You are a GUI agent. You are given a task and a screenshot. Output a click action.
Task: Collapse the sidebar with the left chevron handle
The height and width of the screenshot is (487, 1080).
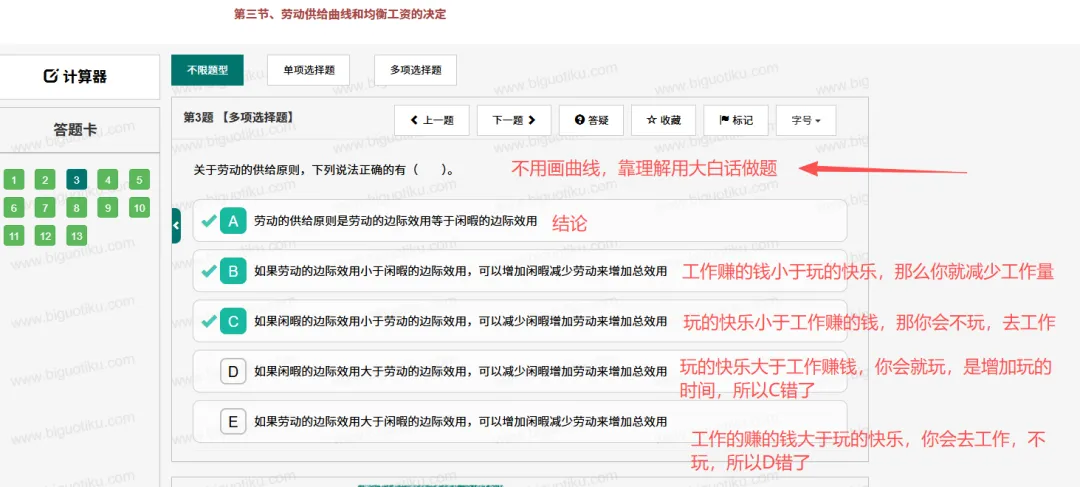pos(176,225)
